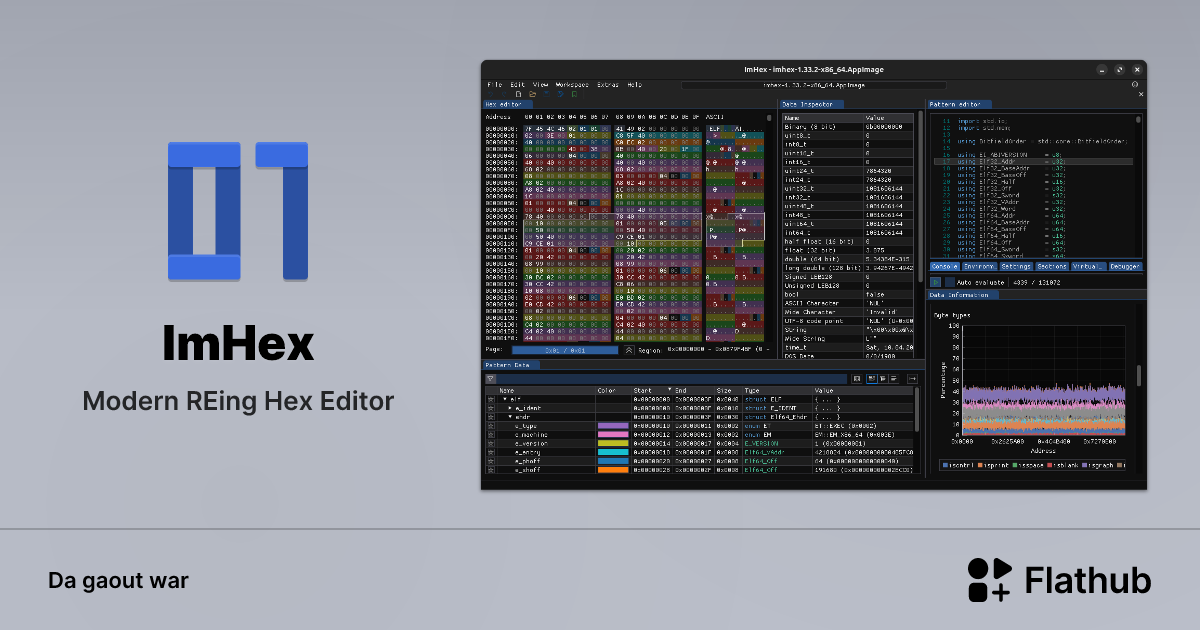The height and width of the screenshot is (630, 1200).
Task: Open the filter icon in Pattern Data
Action: tap(491, 378)
